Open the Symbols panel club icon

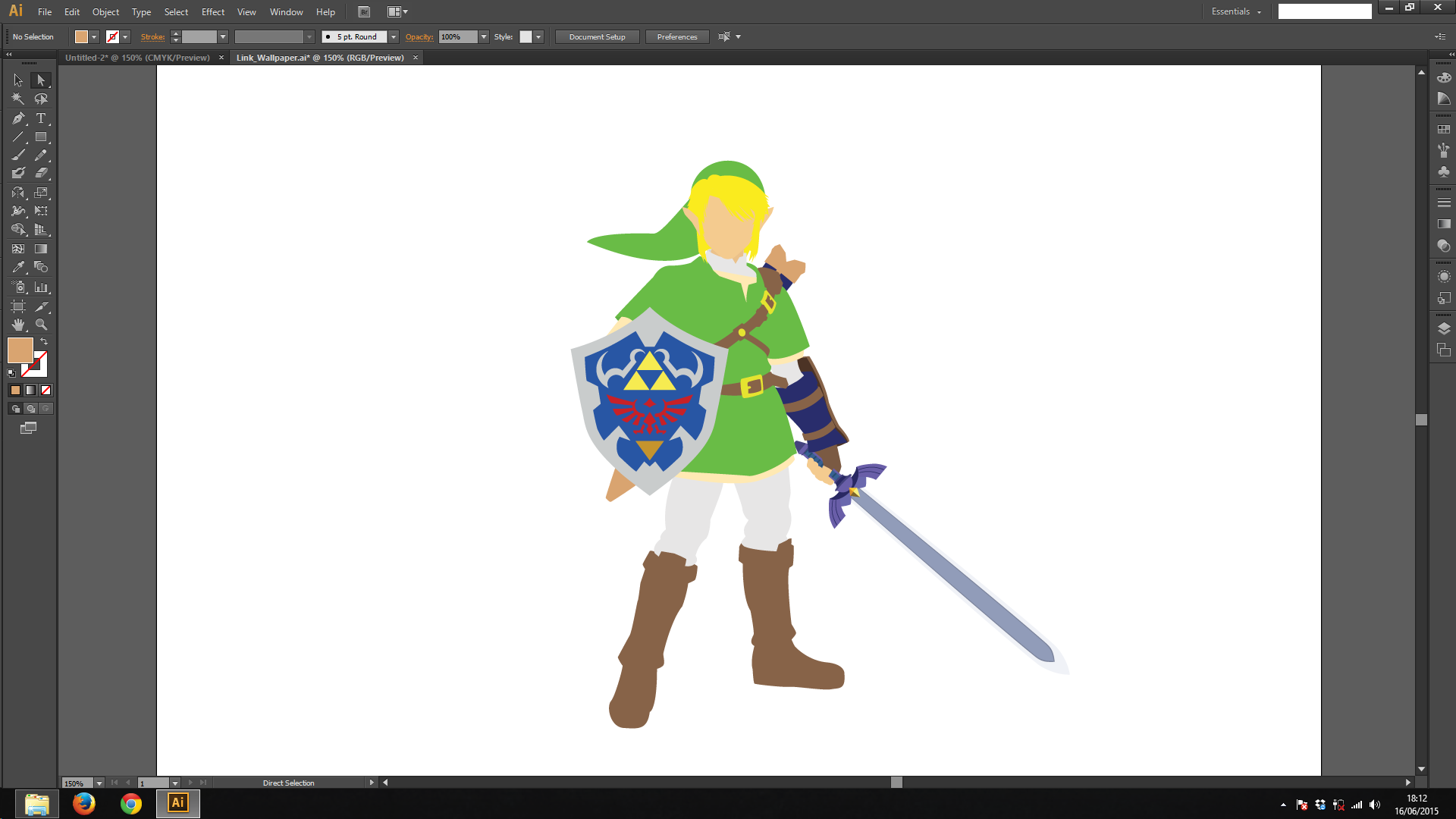(x=1444, y=172)
